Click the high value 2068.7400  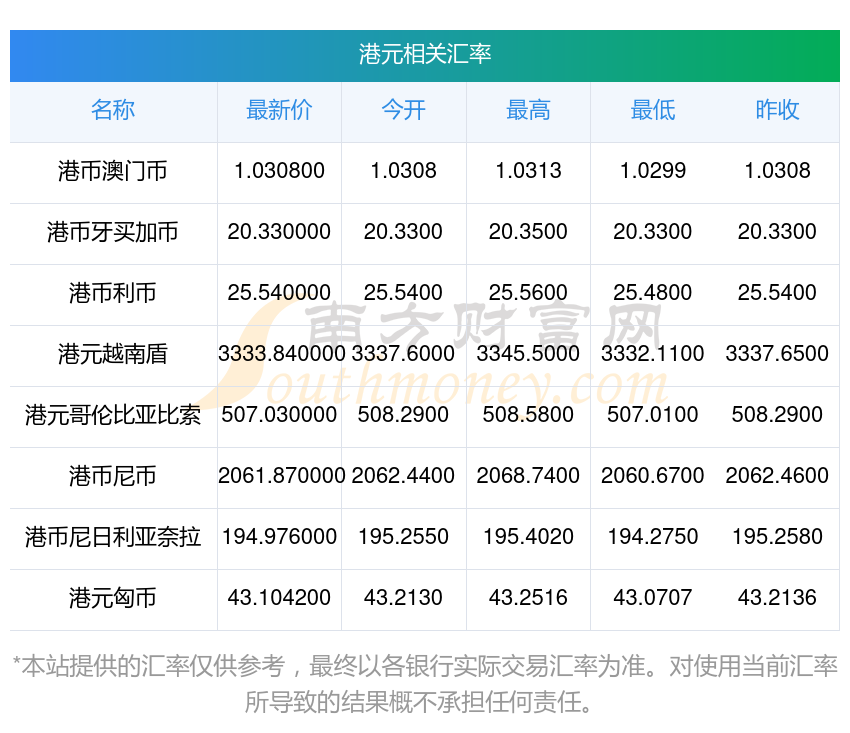click(x=528, y=476)
